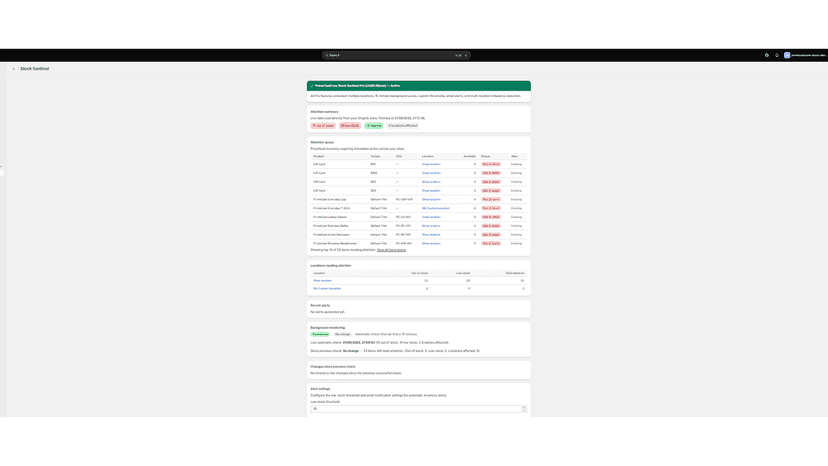Click the Stock Sentinel page title
Screen dimensions: 828x466
(34, 69)
